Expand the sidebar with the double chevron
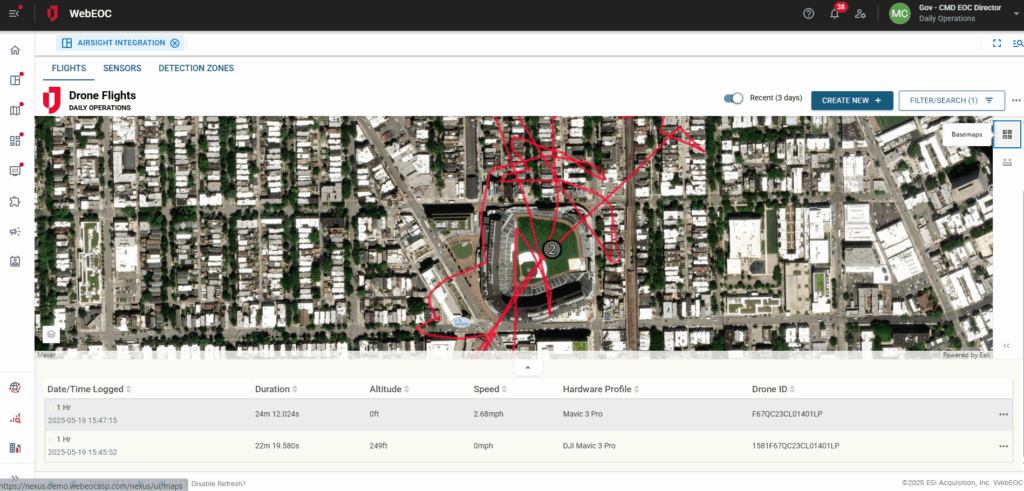Image resolution: width=1024 pixels, height=491 pixels. pyautogui.click(x=15, y=478)
